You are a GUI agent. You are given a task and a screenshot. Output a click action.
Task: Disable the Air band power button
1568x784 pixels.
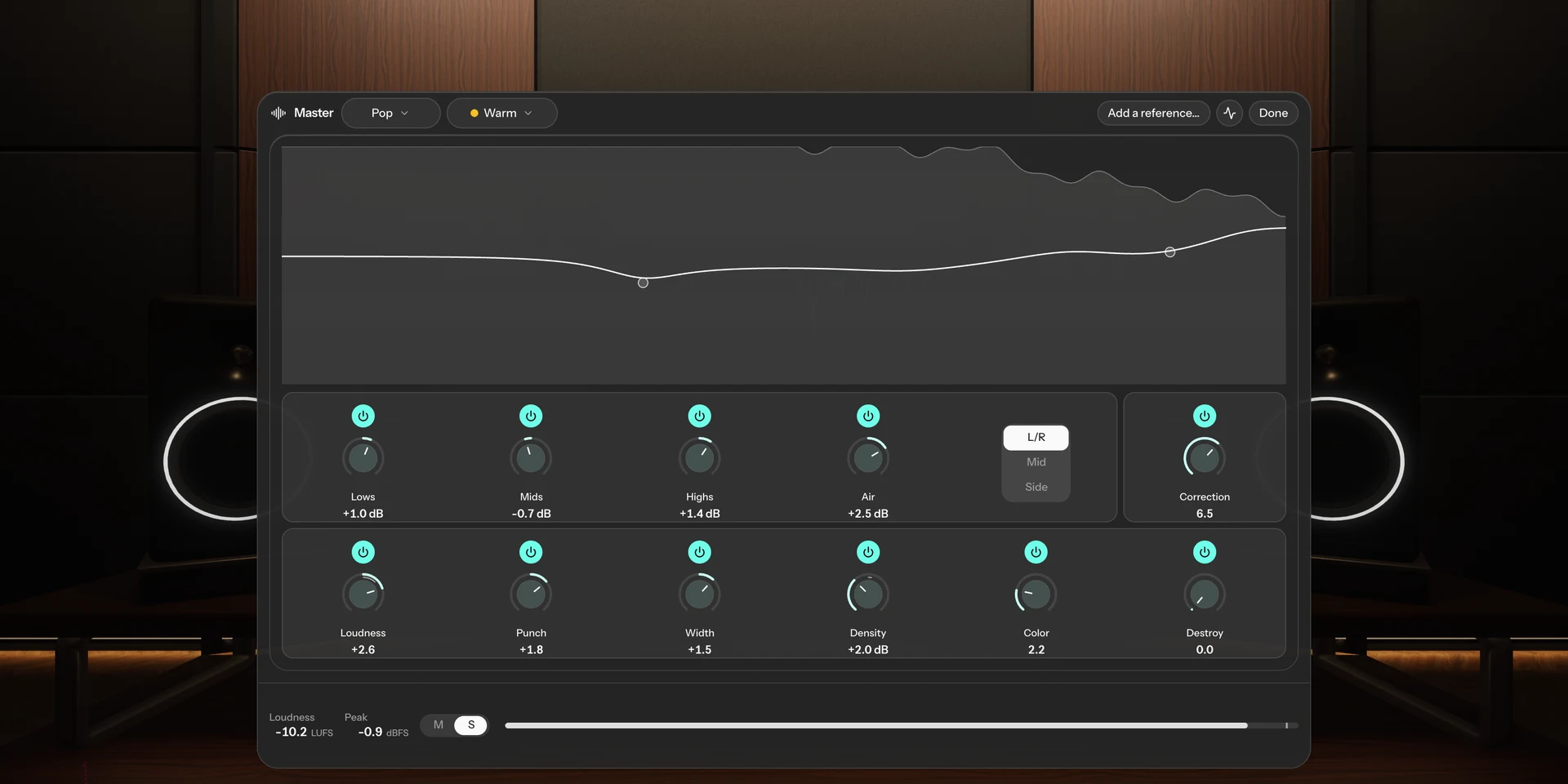[868, 416]
